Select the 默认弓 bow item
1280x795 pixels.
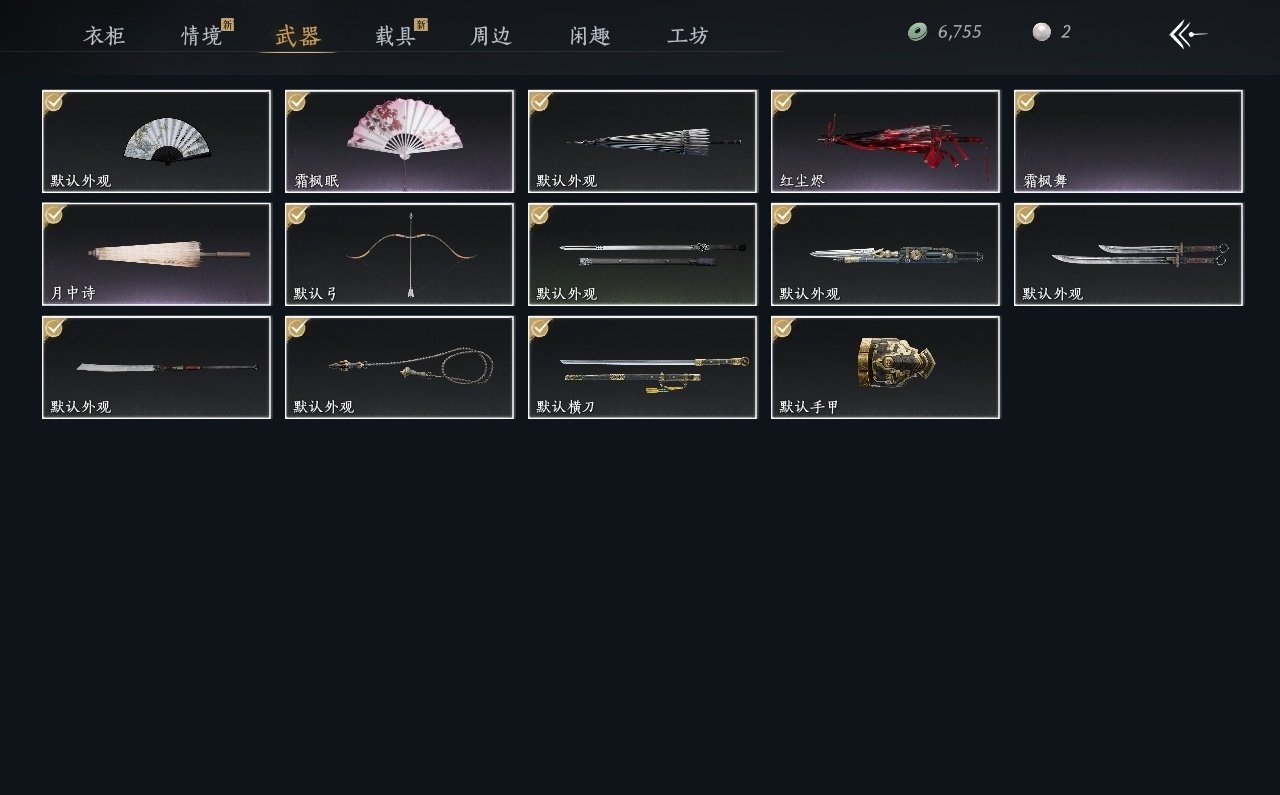pyautogui.click(x=399, y=254)
